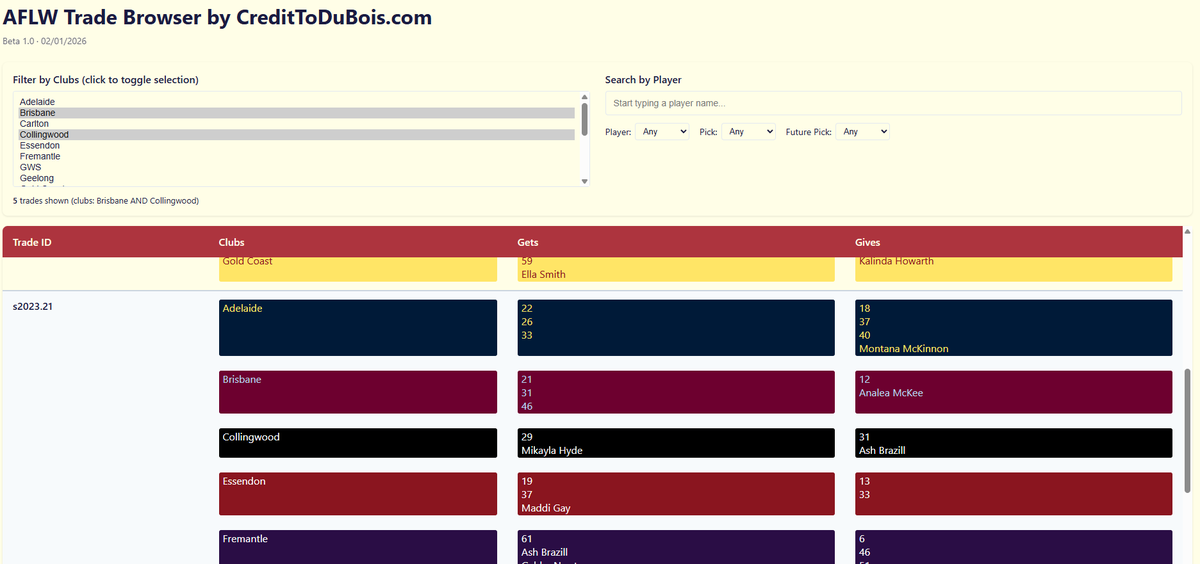Click the club list scrollbar down arrow

[584, 181]
